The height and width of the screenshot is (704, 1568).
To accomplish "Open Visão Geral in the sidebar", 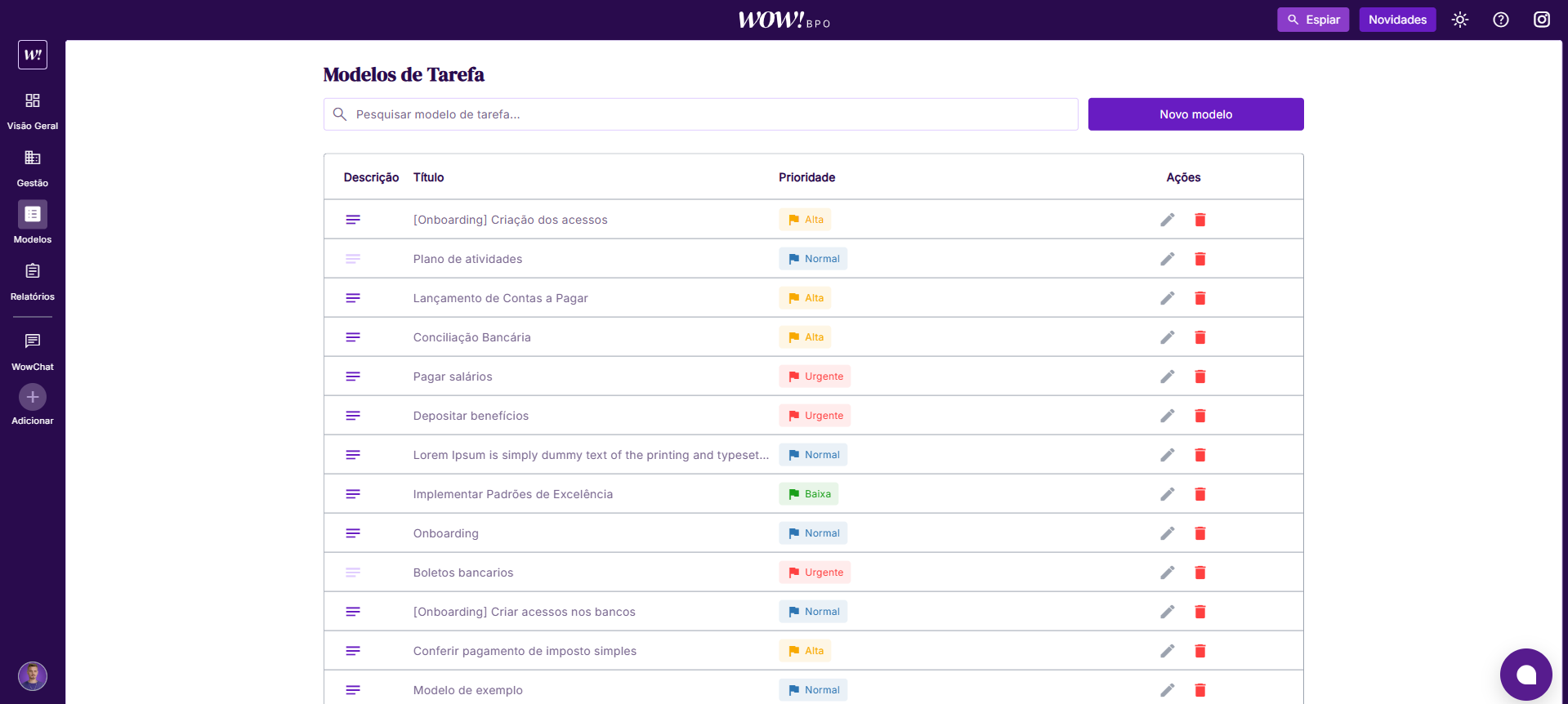I will coord(33,110).
